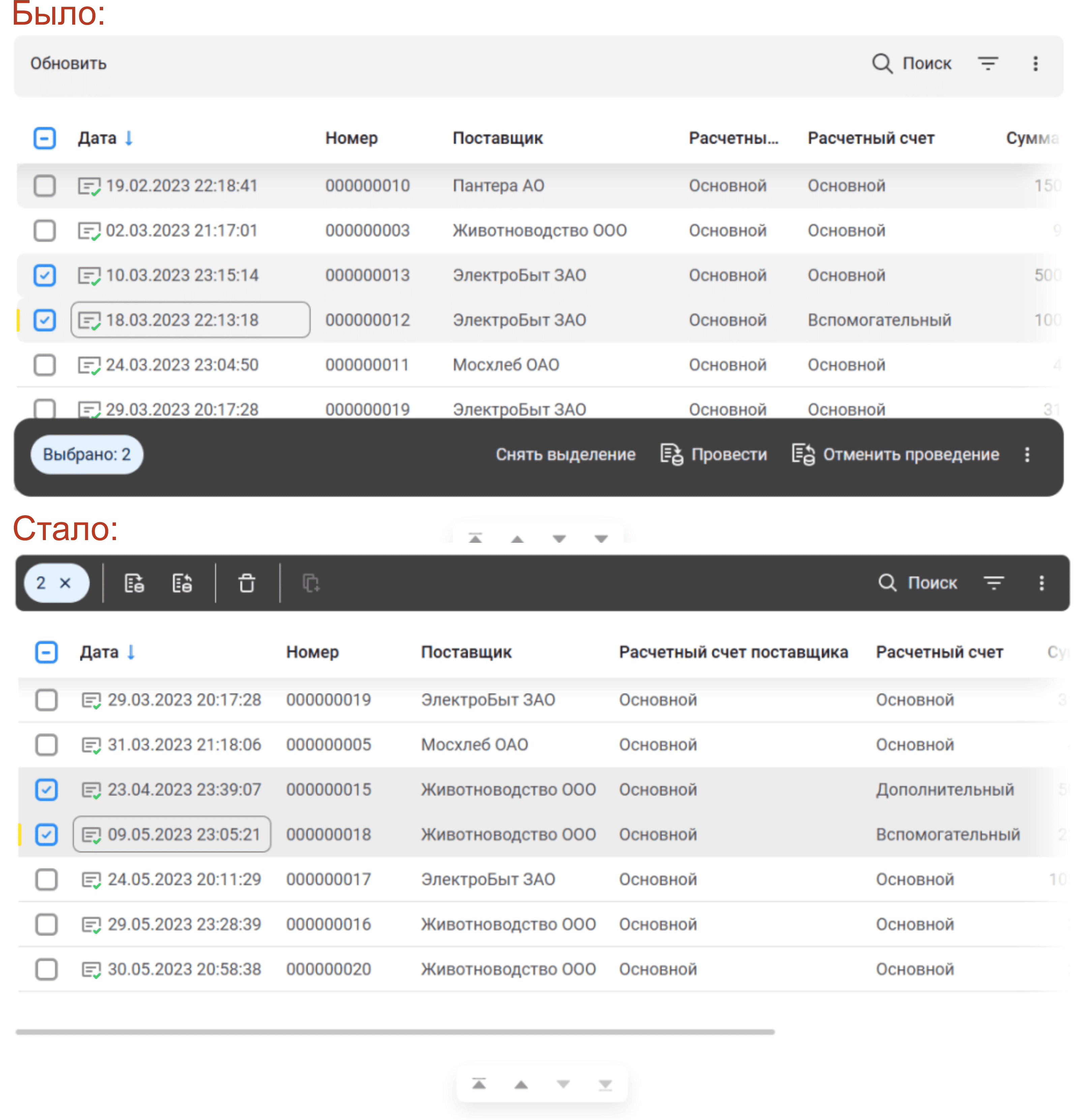This screenshot has width=1083, height=1120.
Task: Click the trash delete icon
Action: tap(247, 583)
